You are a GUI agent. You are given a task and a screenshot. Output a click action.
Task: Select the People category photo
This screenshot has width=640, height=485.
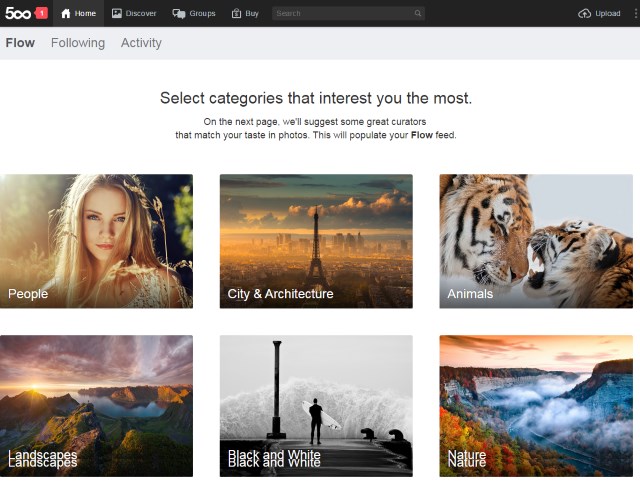pos(96,241)
